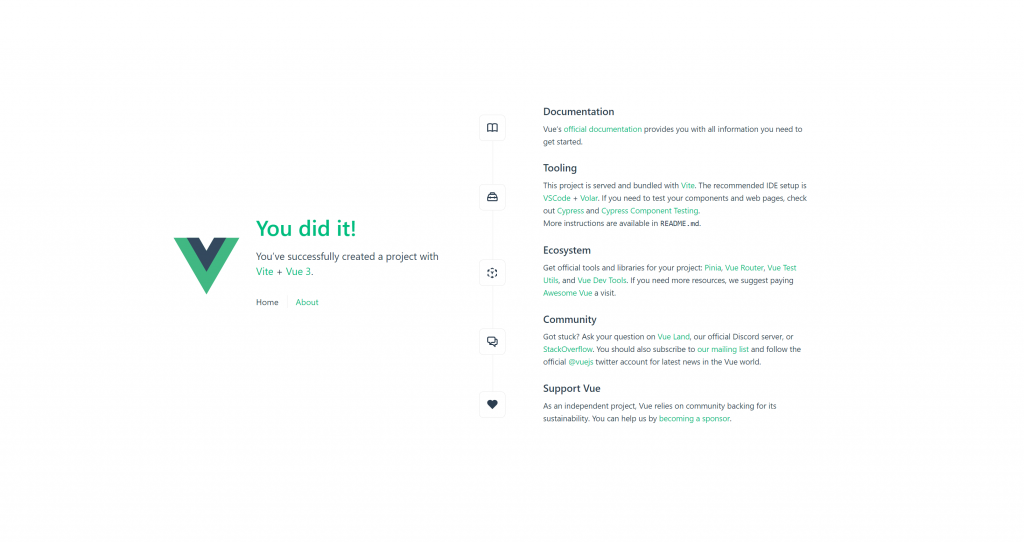Open the VSCode link
This screenshot has height=542, width=1024.
click(x=557, y=199)
